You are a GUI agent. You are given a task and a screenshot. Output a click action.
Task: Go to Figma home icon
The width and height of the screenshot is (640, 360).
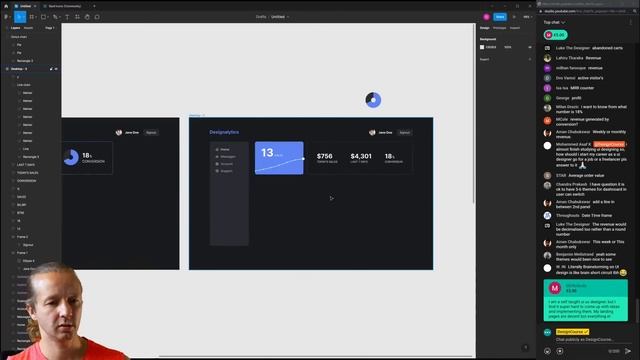point(6,6)
